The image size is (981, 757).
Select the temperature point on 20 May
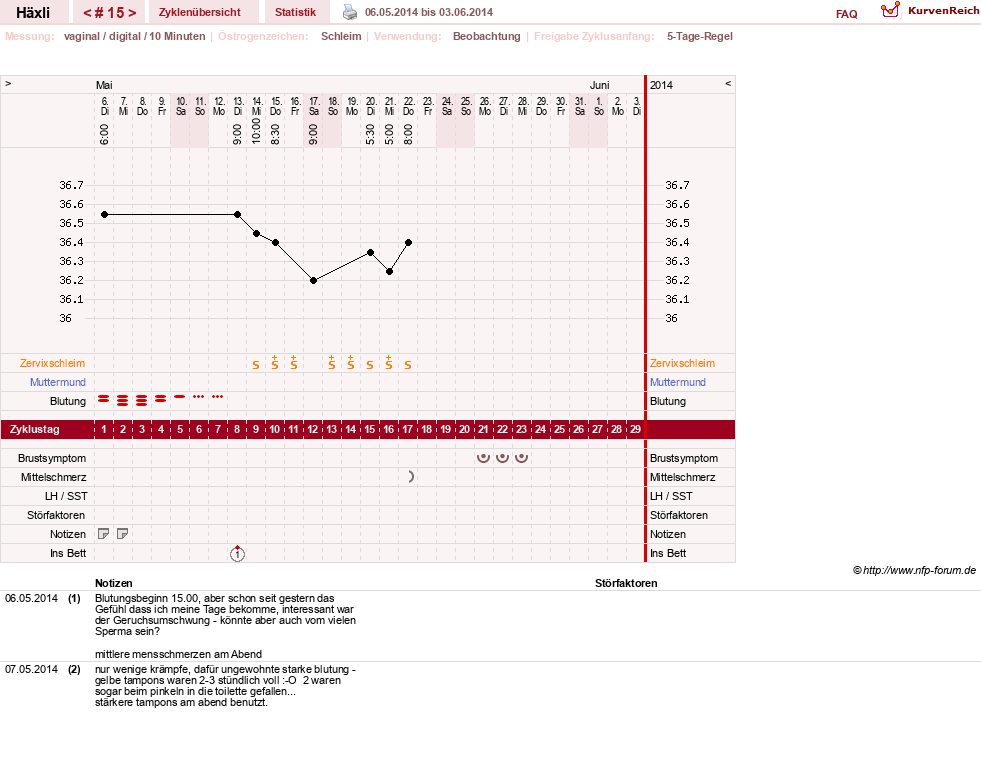coord(370,252)
